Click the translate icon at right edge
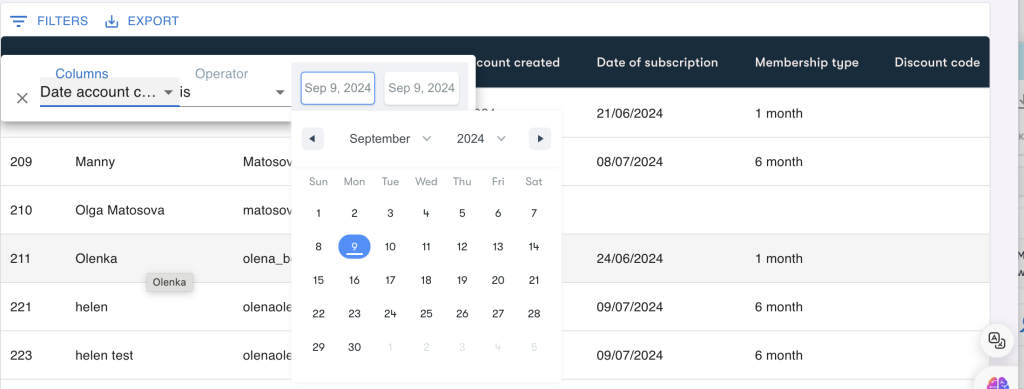The width and height of the screenshot is (1024, 389). (x=997, y=339)
